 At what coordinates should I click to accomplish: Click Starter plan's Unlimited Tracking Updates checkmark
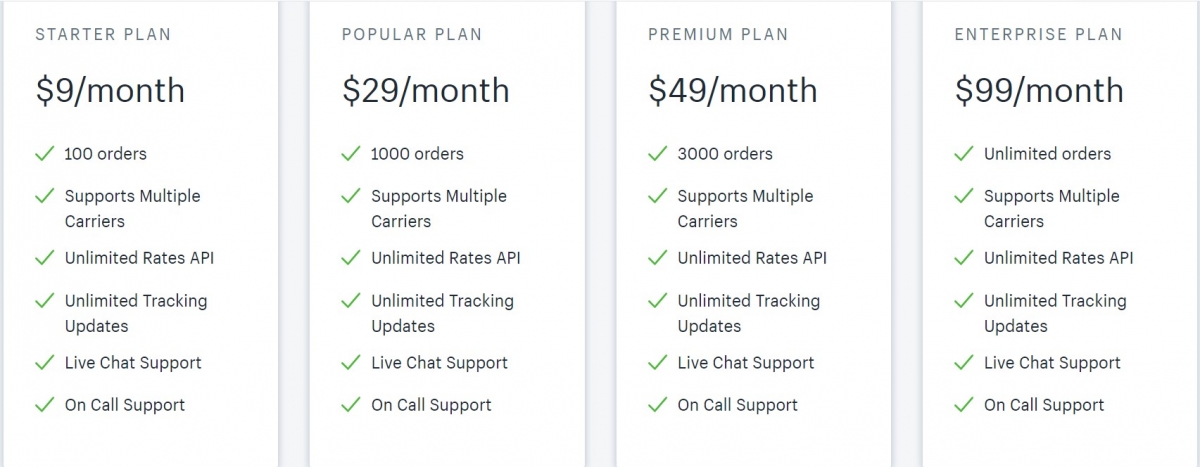pyautogui.click(x=44, y=300)
